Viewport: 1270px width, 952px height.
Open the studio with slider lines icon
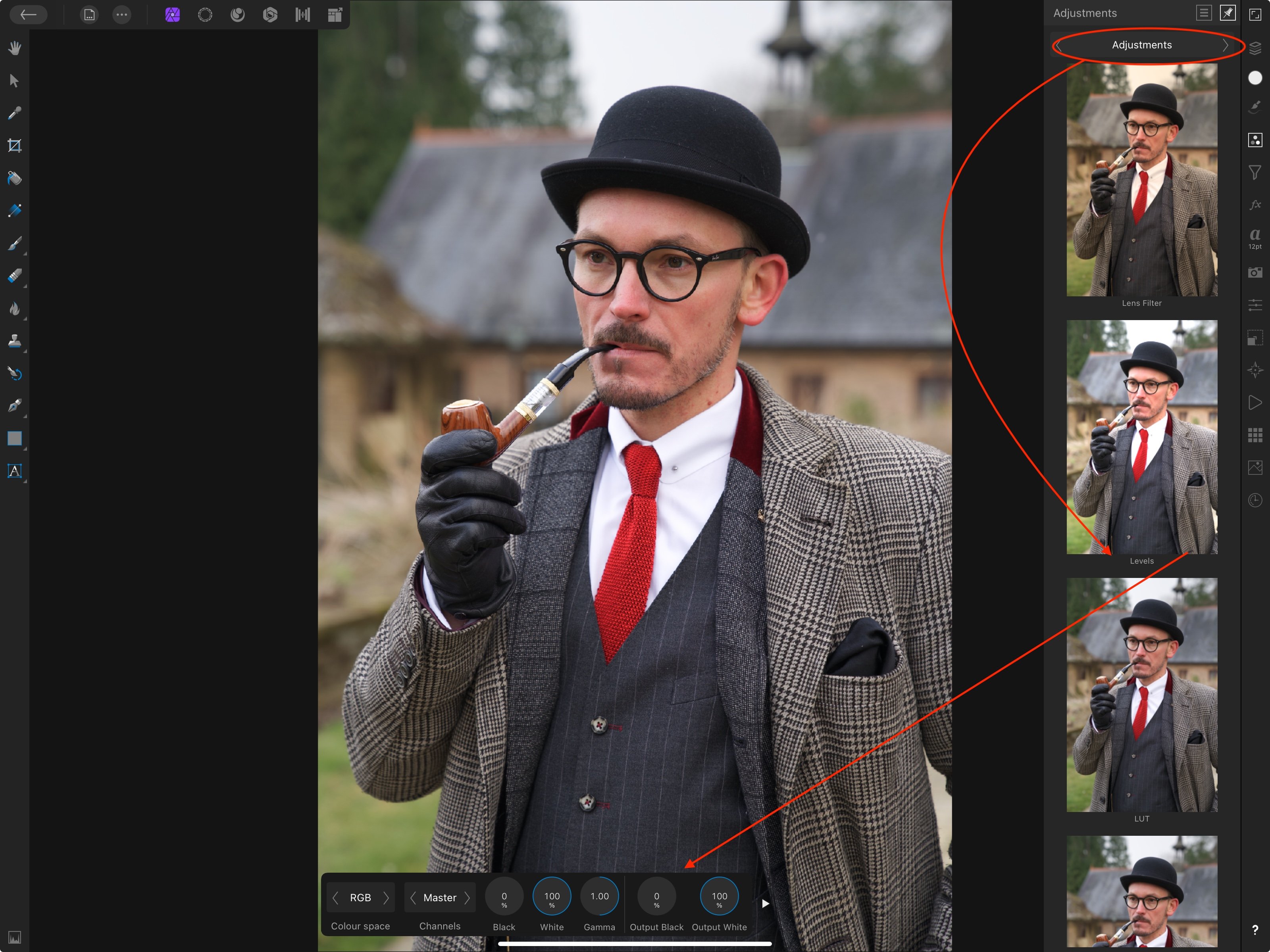click(1255, 305)
